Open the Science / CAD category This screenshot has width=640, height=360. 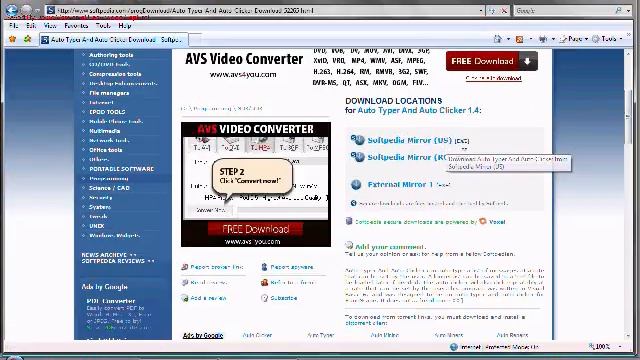[x=109, y=188]
